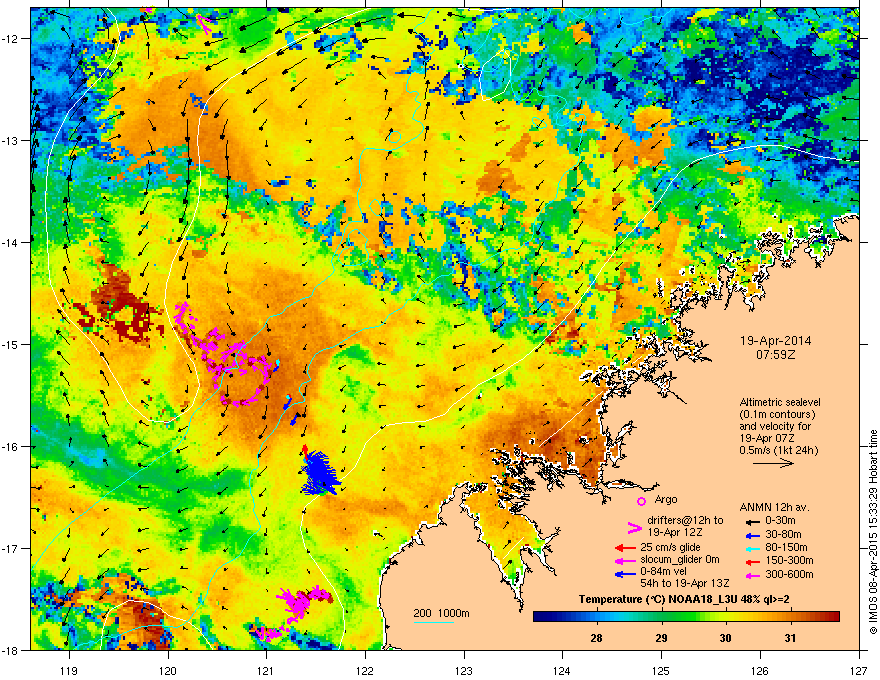This screenshot has height=680, width=880.
Task: Click the 'Altimetric sealevel' caption text
Action: tap(780, 402)
